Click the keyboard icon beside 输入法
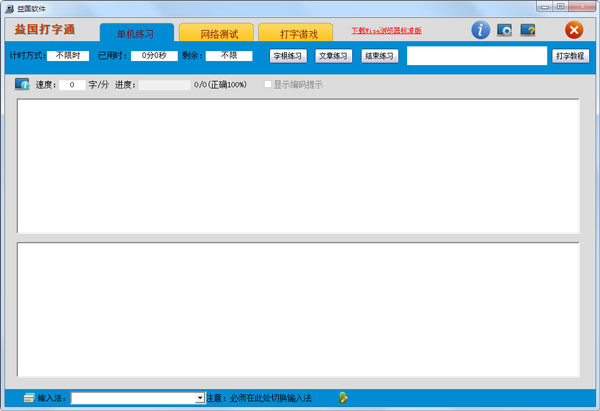Screen dimensions: 600x411 tap(28, 398)
